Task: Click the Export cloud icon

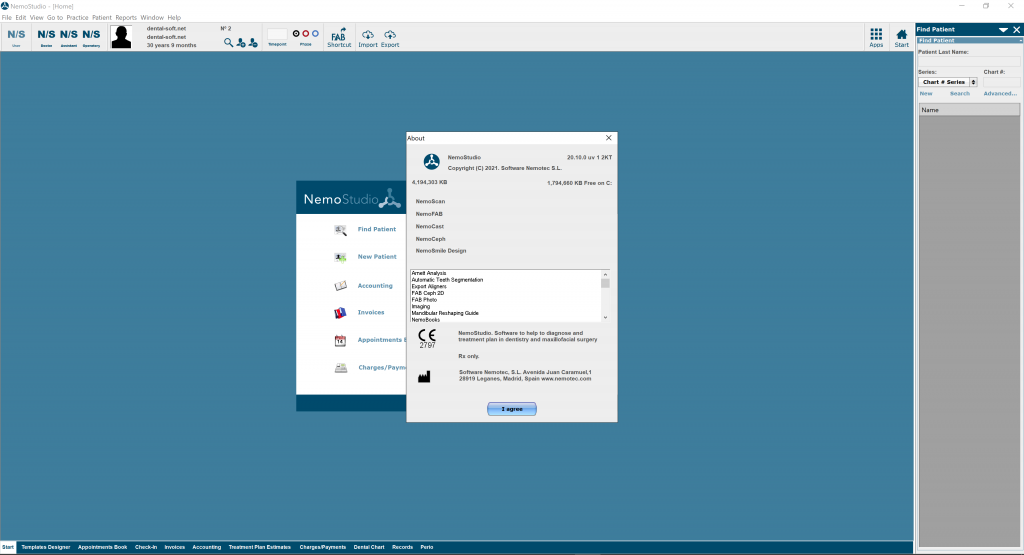Action: point(390,36)
